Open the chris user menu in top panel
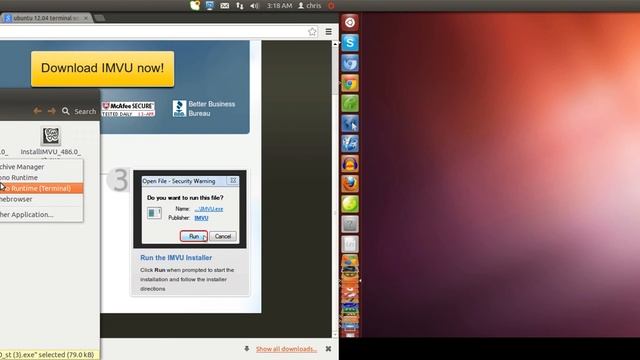Screen dimensions: 640x360 (x=310, y=6)
